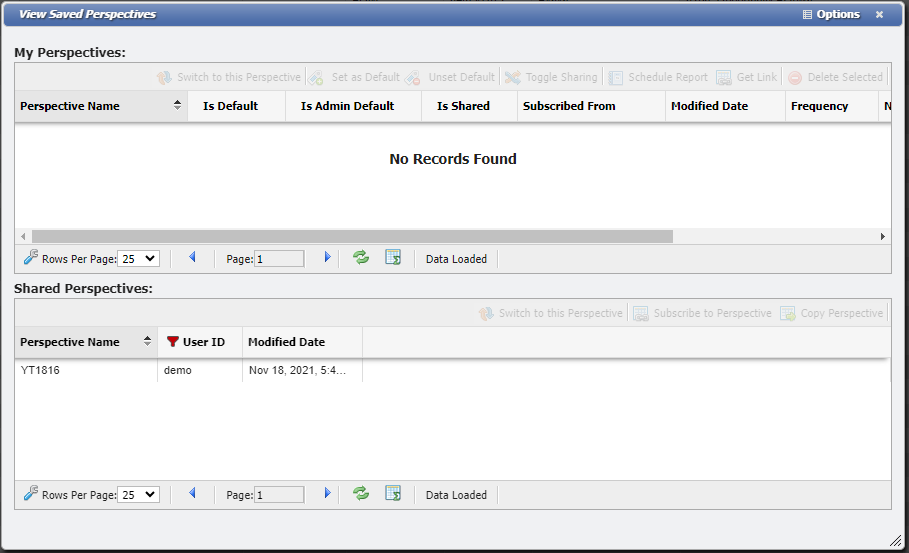
Task: Click export icon in Shared Perspectives pager
Action: pos(393,494)
